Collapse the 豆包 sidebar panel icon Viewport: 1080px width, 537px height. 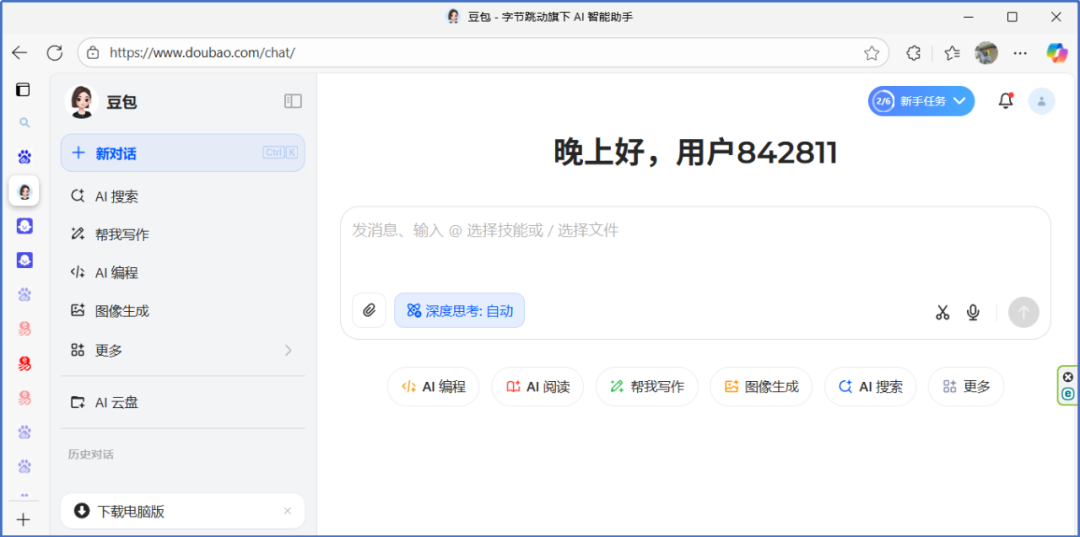click(293, 101)
